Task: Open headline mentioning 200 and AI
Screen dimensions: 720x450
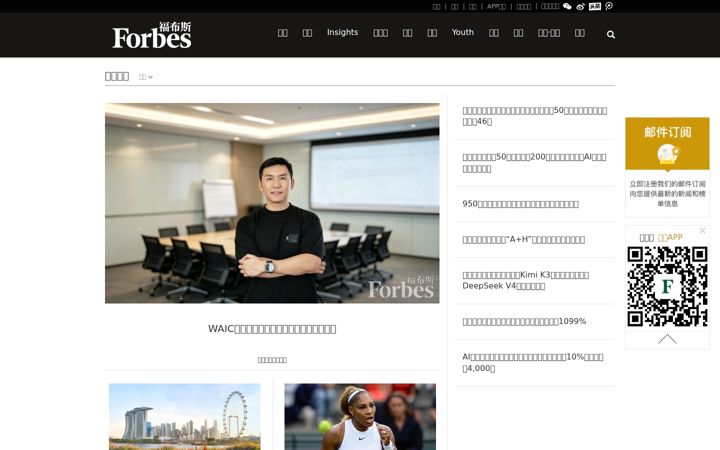Action: (534, 163)
